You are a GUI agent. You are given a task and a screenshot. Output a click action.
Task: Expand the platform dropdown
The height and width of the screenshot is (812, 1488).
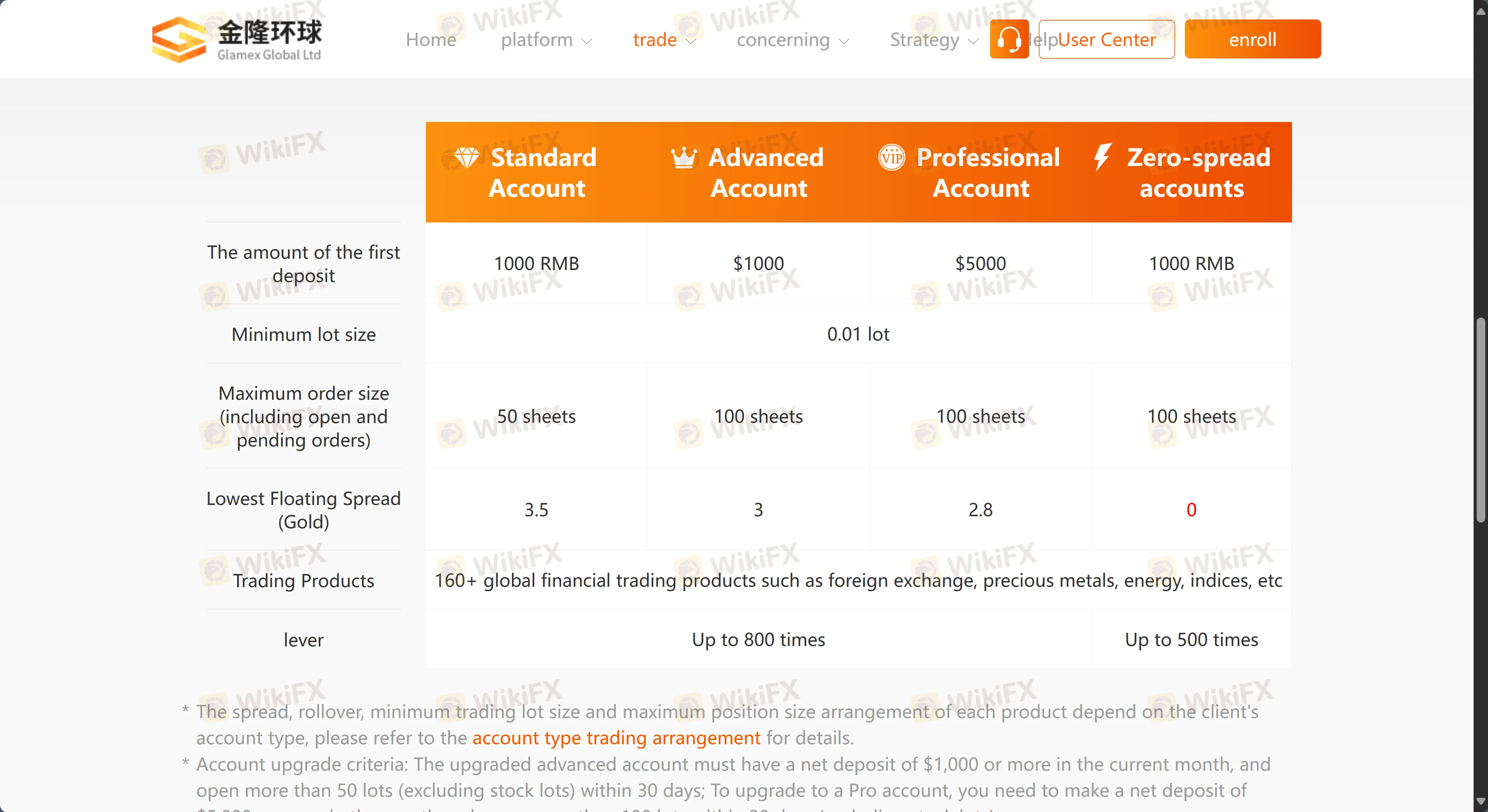[545, 40]
